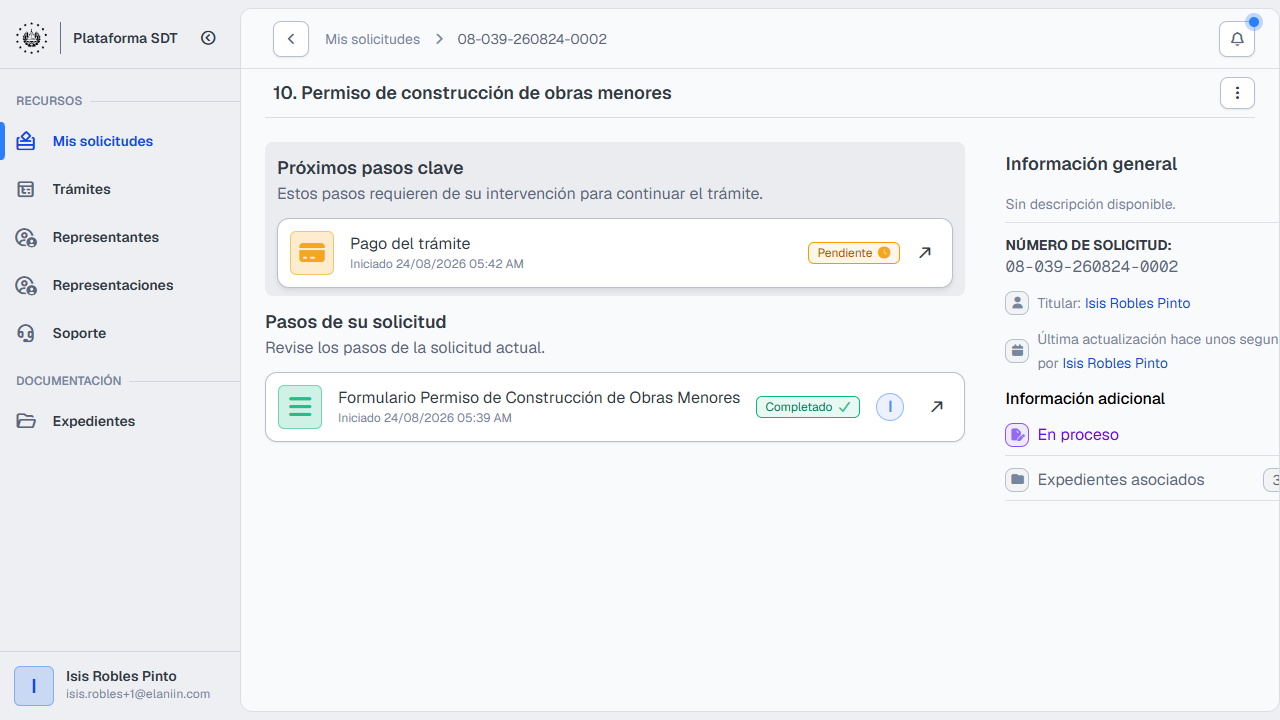Image resolution: width=1280 pixels, height=720 pixels.
Task: Click the Representantes person icon
Action: [x=26, y=237]
